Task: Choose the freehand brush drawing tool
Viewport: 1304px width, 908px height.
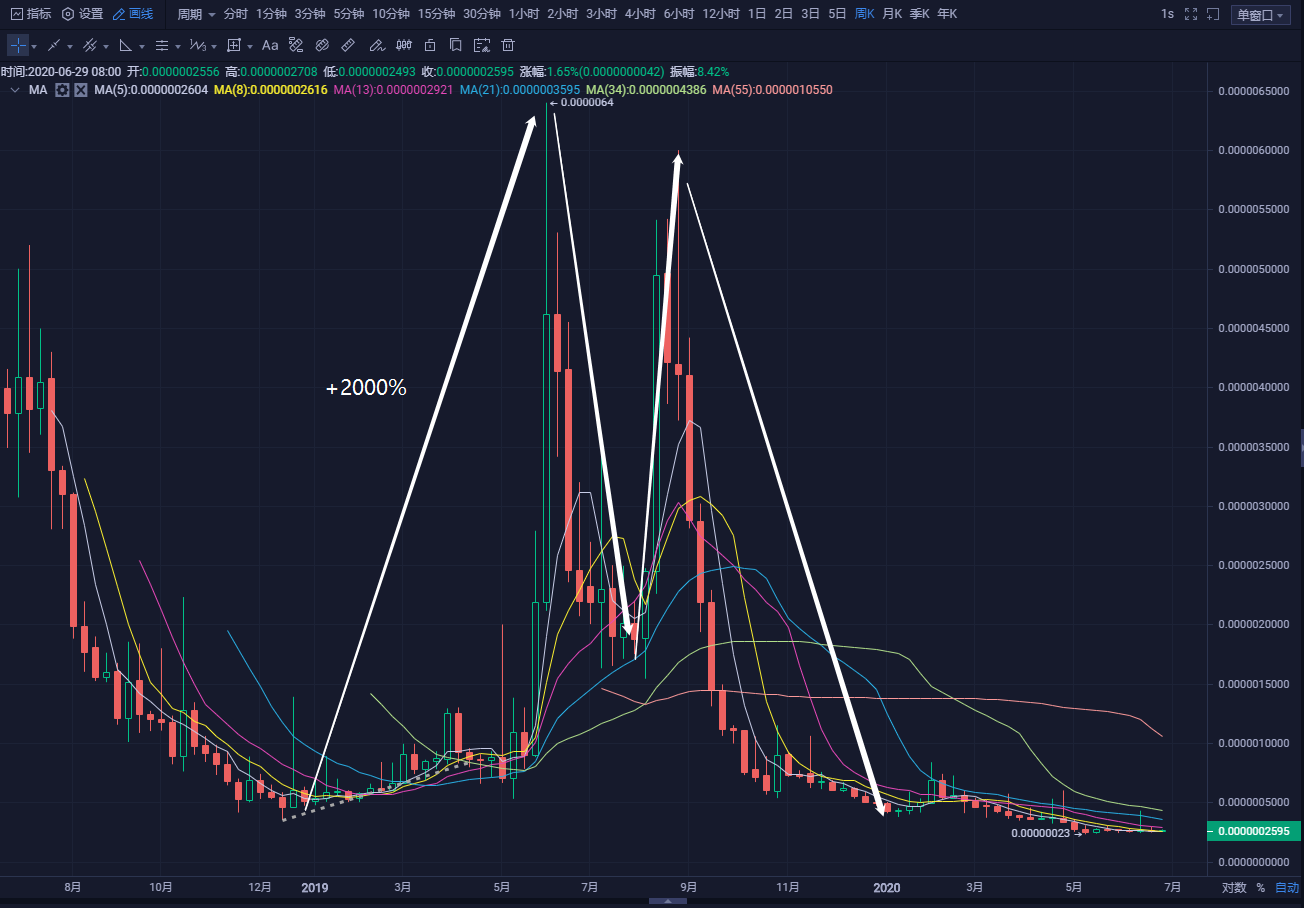Action: [x=377, y=45]
